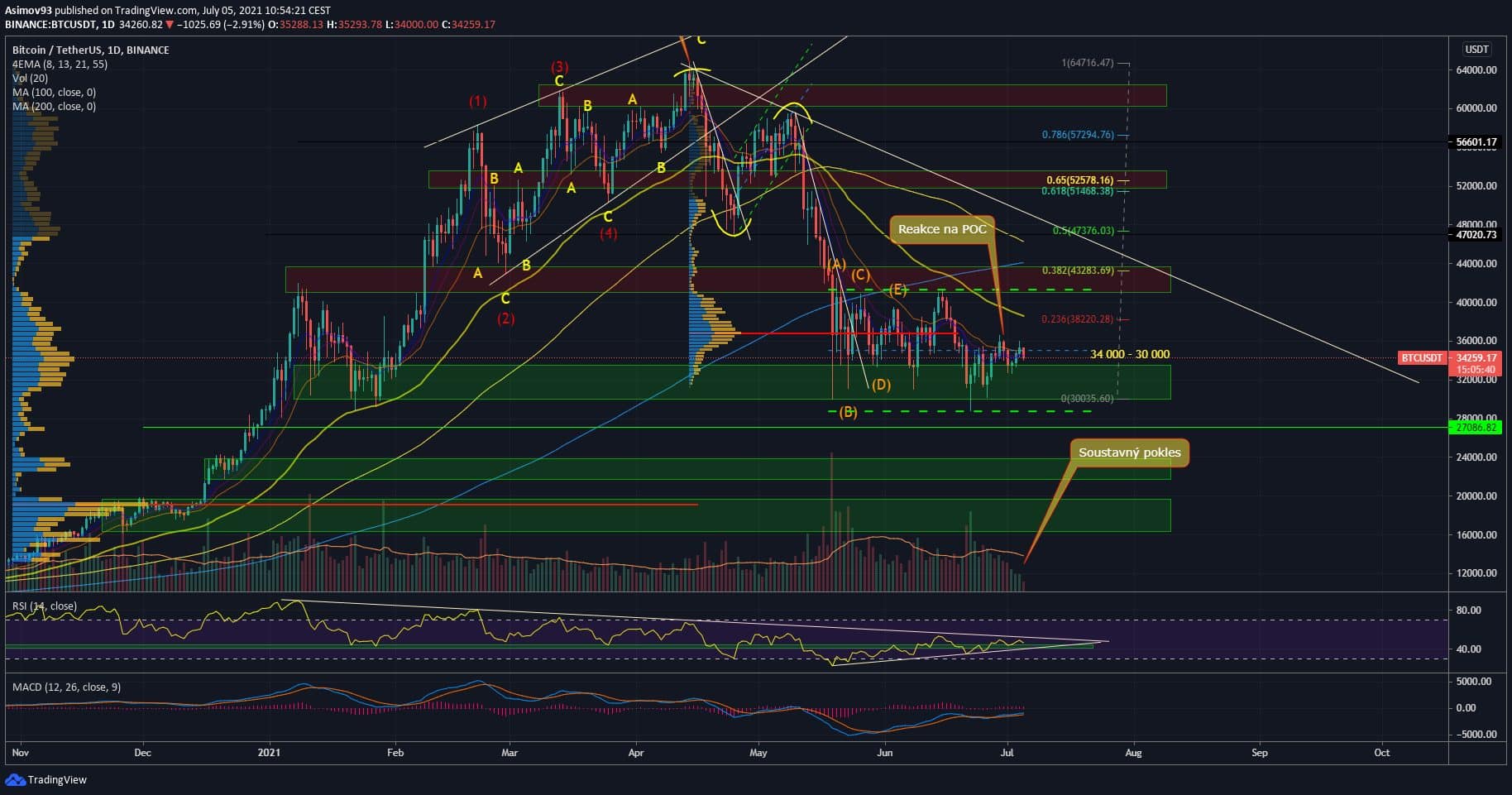Image resolution: width=1512 pixels, height=795 pixels.
Task: Click the 12000.00 price axis label
Action: [1476, 573]
